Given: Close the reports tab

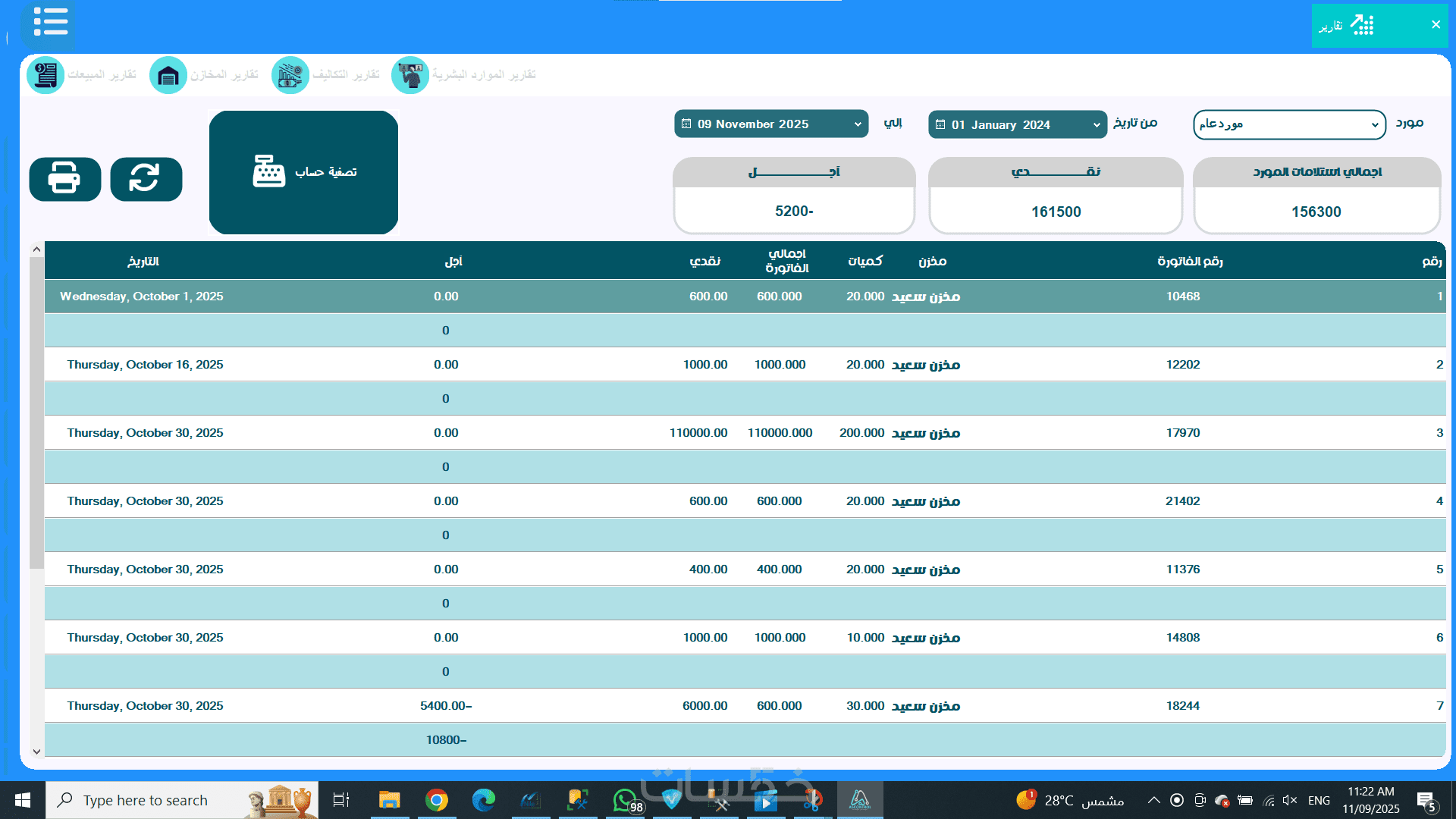Looking at the screenshot, I should pyautogui.click(x=1436, y=25).
